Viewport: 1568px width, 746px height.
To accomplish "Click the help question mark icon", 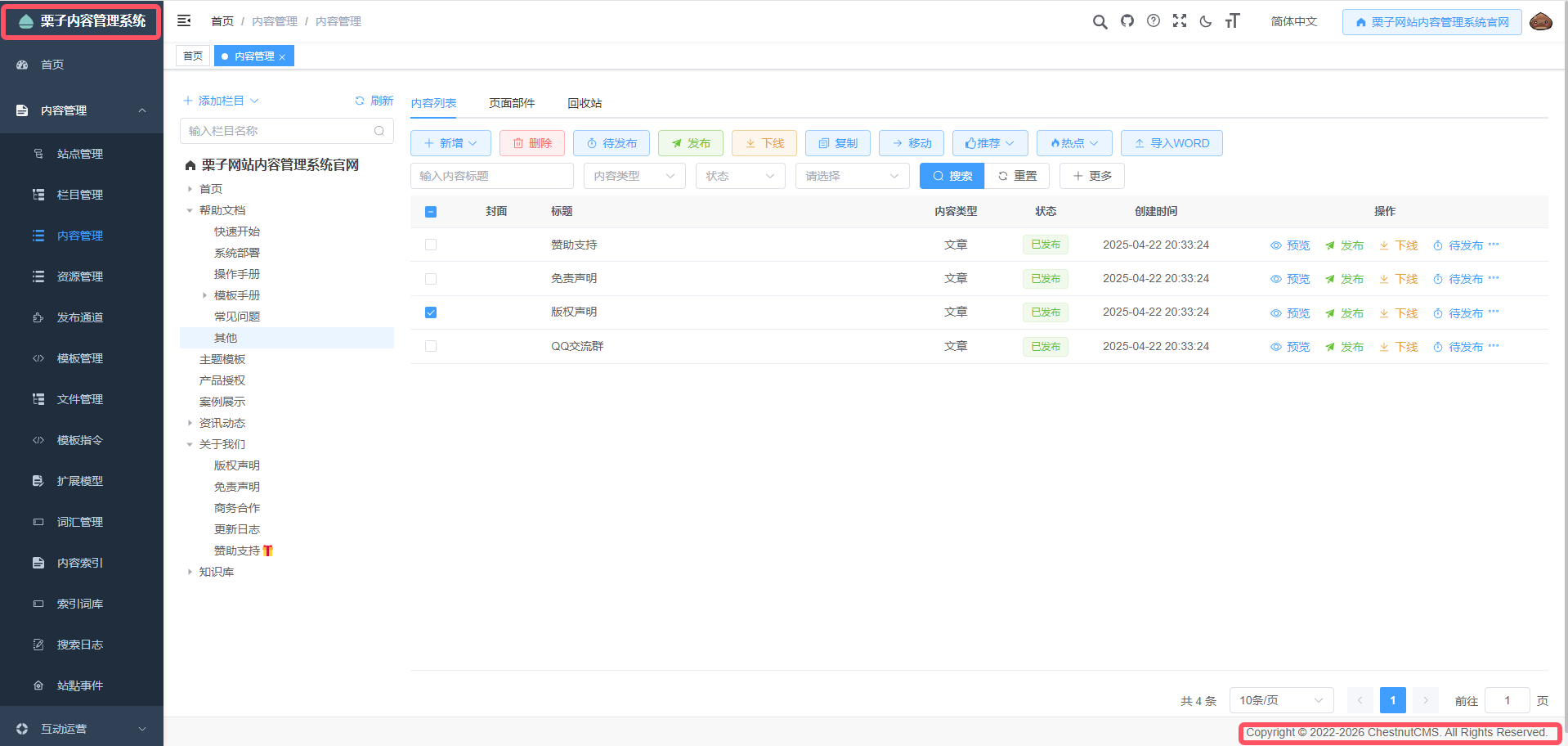I will [x=1153, y=21].
